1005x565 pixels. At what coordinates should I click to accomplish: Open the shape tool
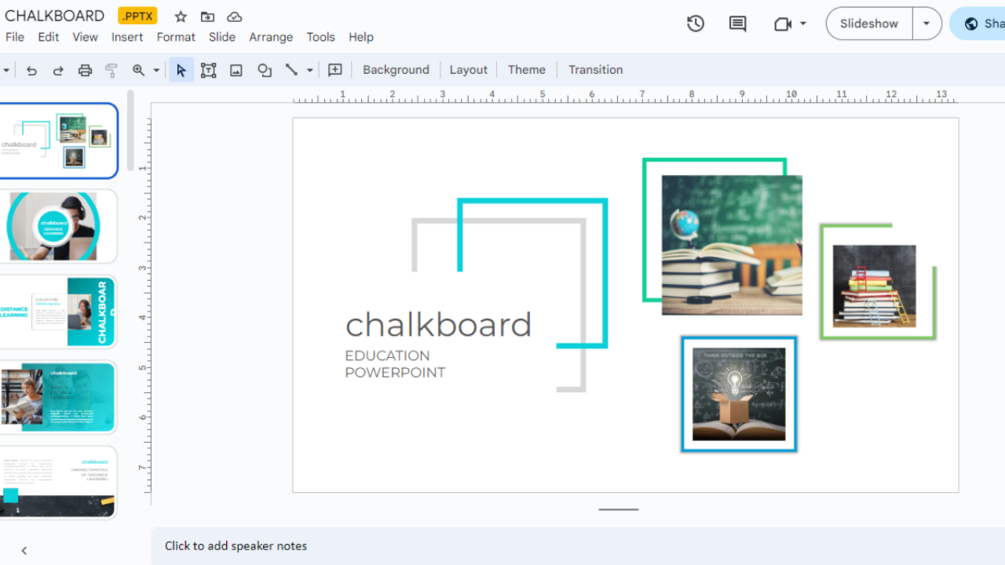[264, 70]
